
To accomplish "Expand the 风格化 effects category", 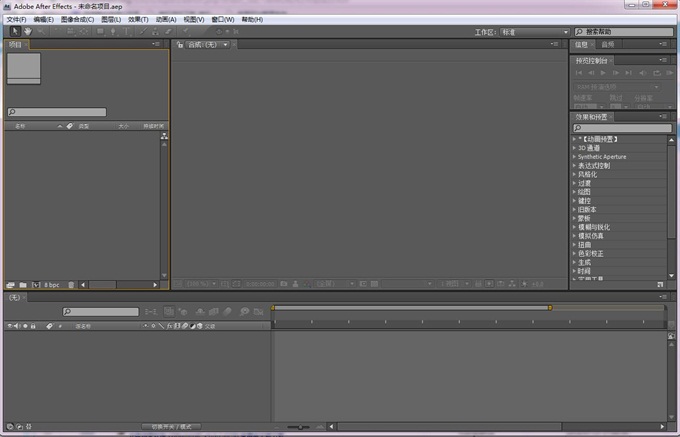I will point(574,174).
